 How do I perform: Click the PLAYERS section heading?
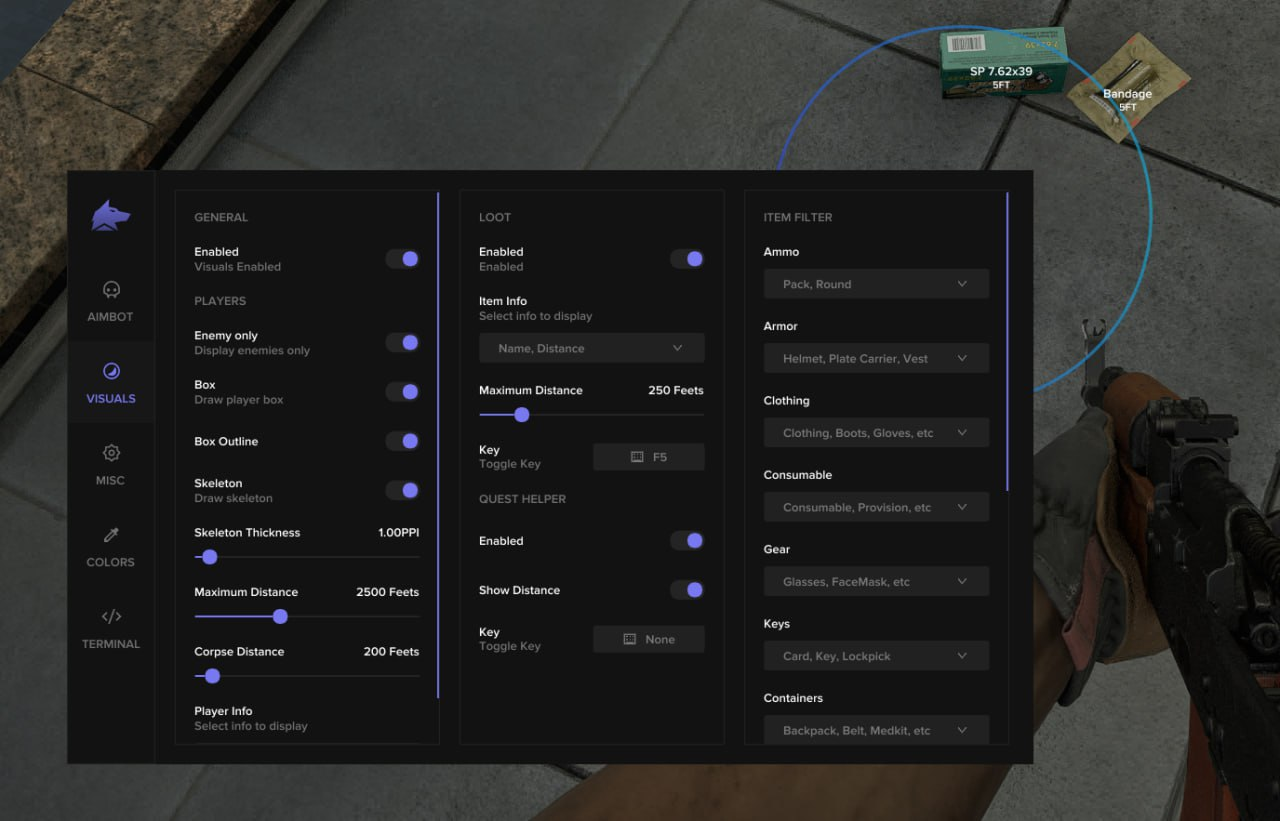point(220,301)
